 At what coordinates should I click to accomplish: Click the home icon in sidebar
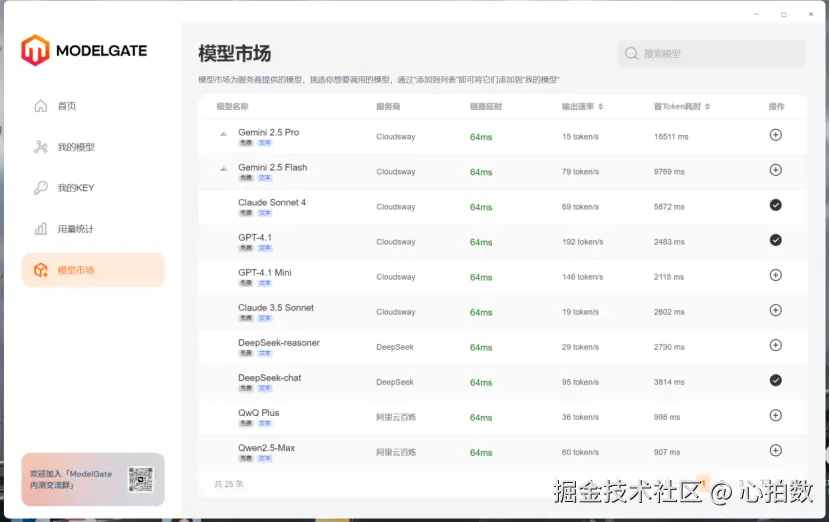pyautogui.click(x=41, y=106)
